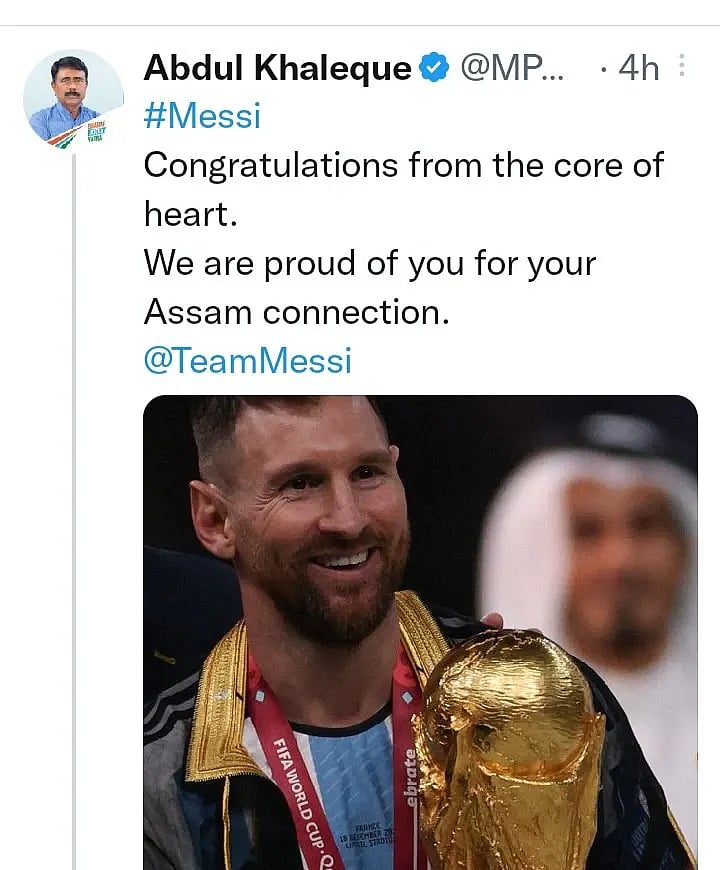Click the blue verified badge
Viewport: 720px width, 870px height.
pyautogui.click(x=432, y=69)
